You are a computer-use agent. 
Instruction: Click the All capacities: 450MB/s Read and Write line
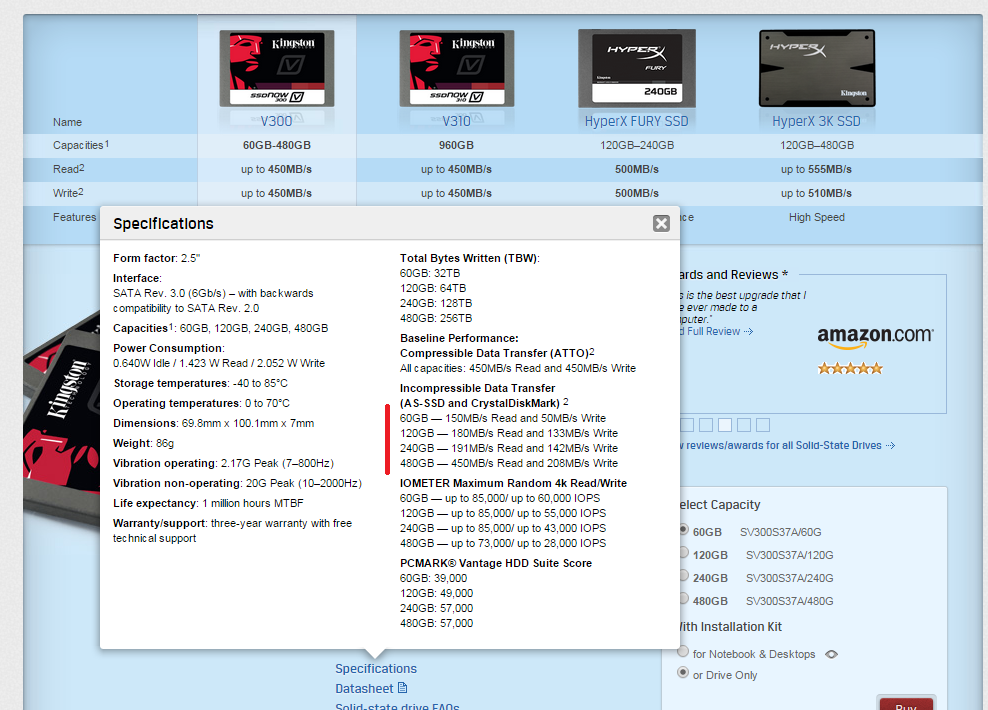pos(518,369)
